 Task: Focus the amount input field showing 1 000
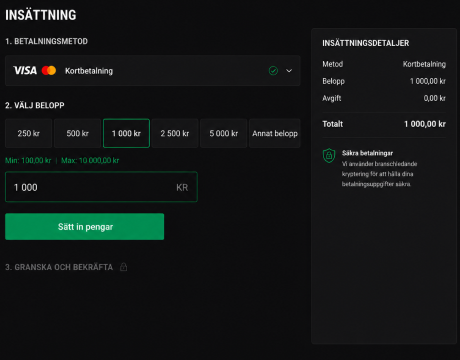click(101, 187)
